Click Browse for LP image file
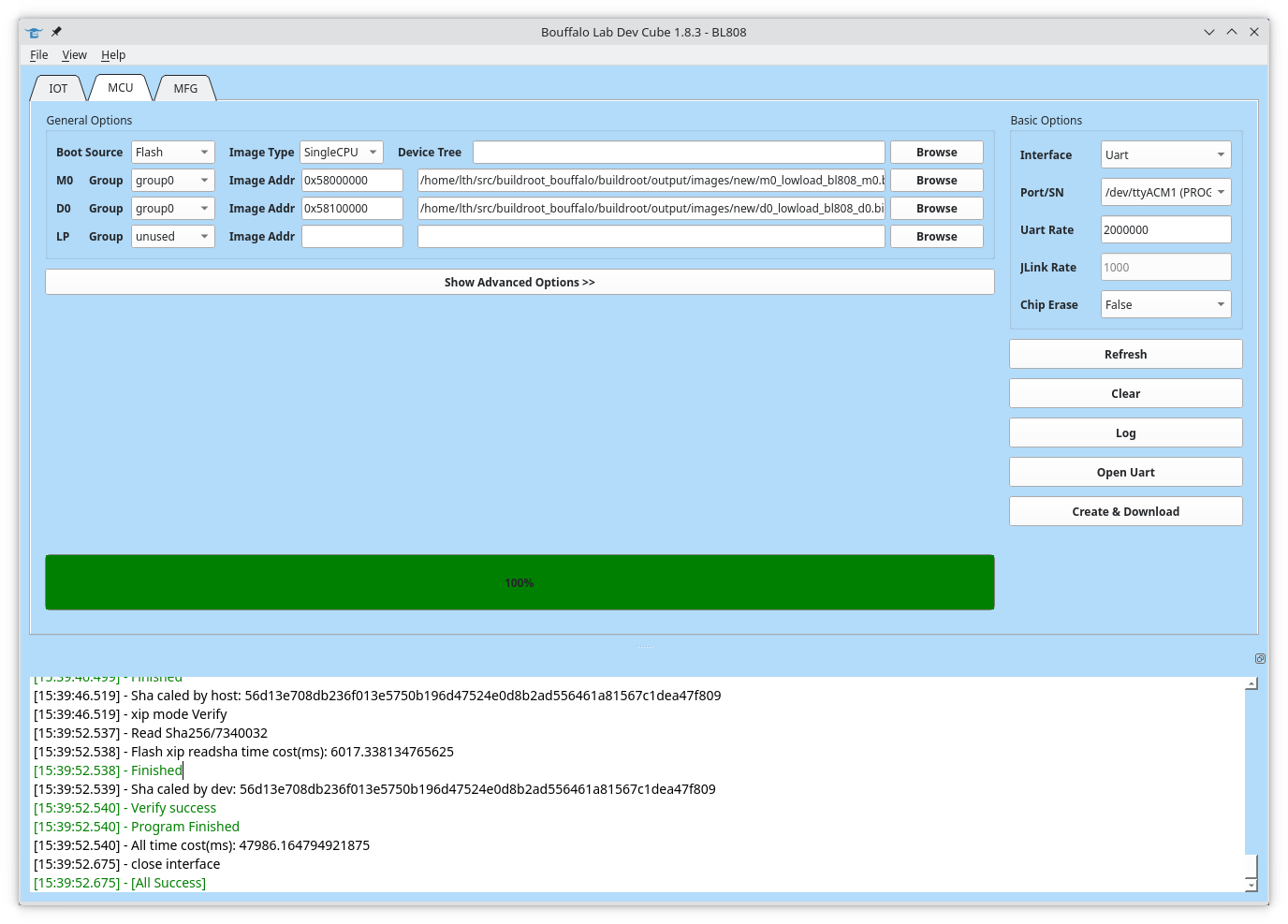The image size is (1288, 924). pos(937,237)
